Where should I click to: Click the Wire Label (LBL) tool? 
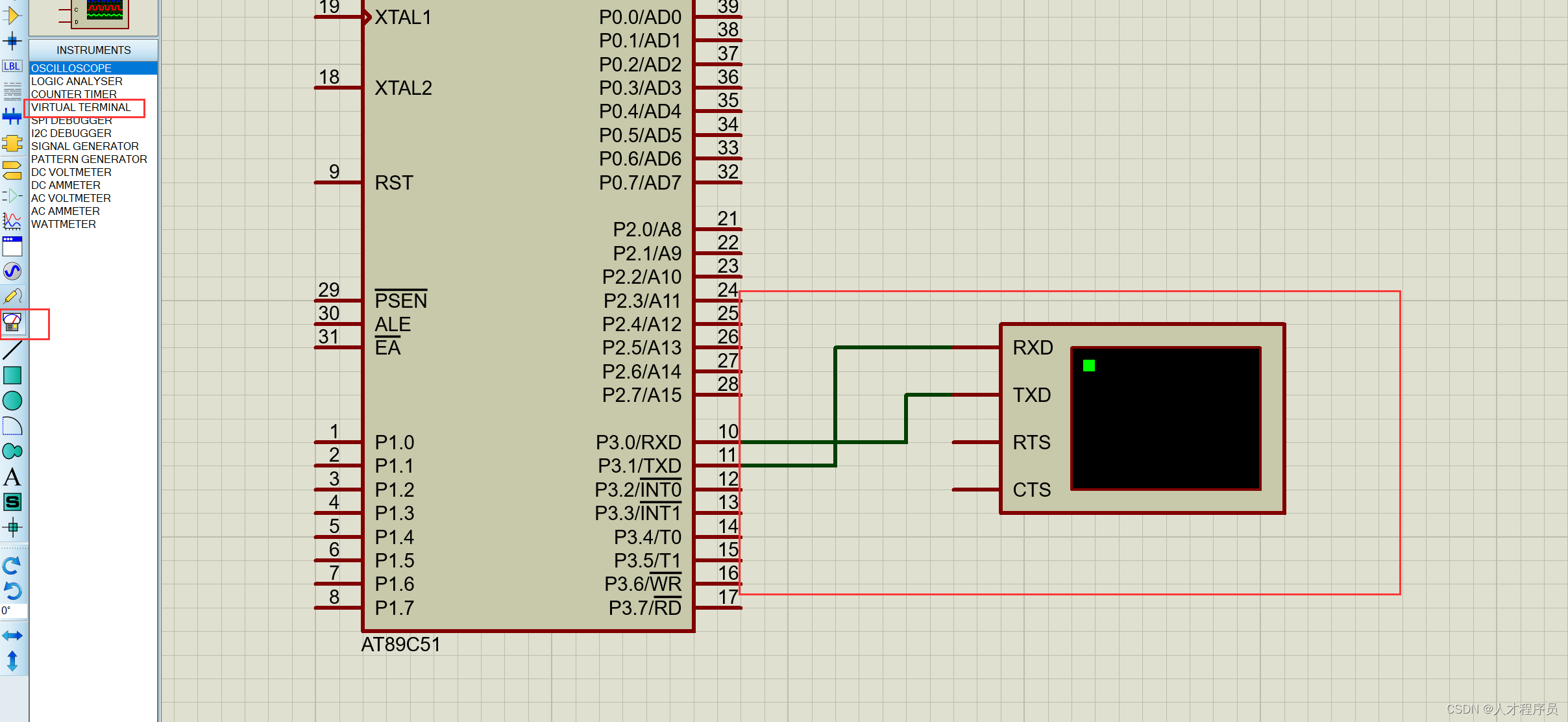pyautogui.click(x=12, y=66)
